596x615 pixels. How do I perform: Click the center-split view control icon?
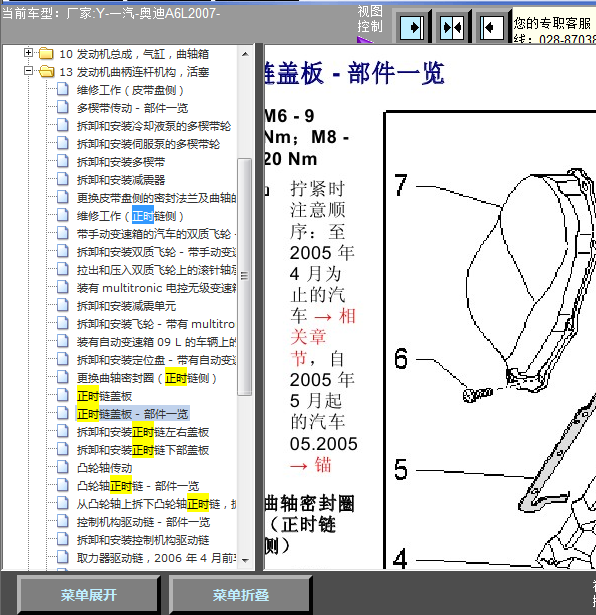click(x=452, y=27)
